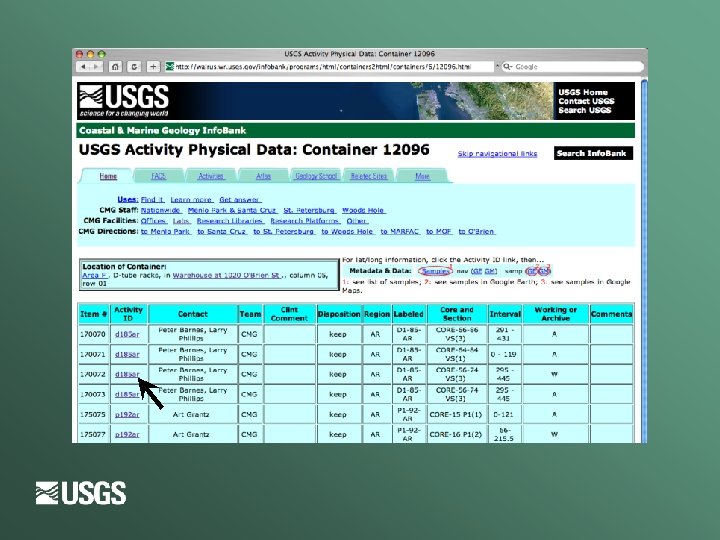Click 'Art Grantz' in row 175075
This screenshot has height=540, width=720.
tap(191, 414)
